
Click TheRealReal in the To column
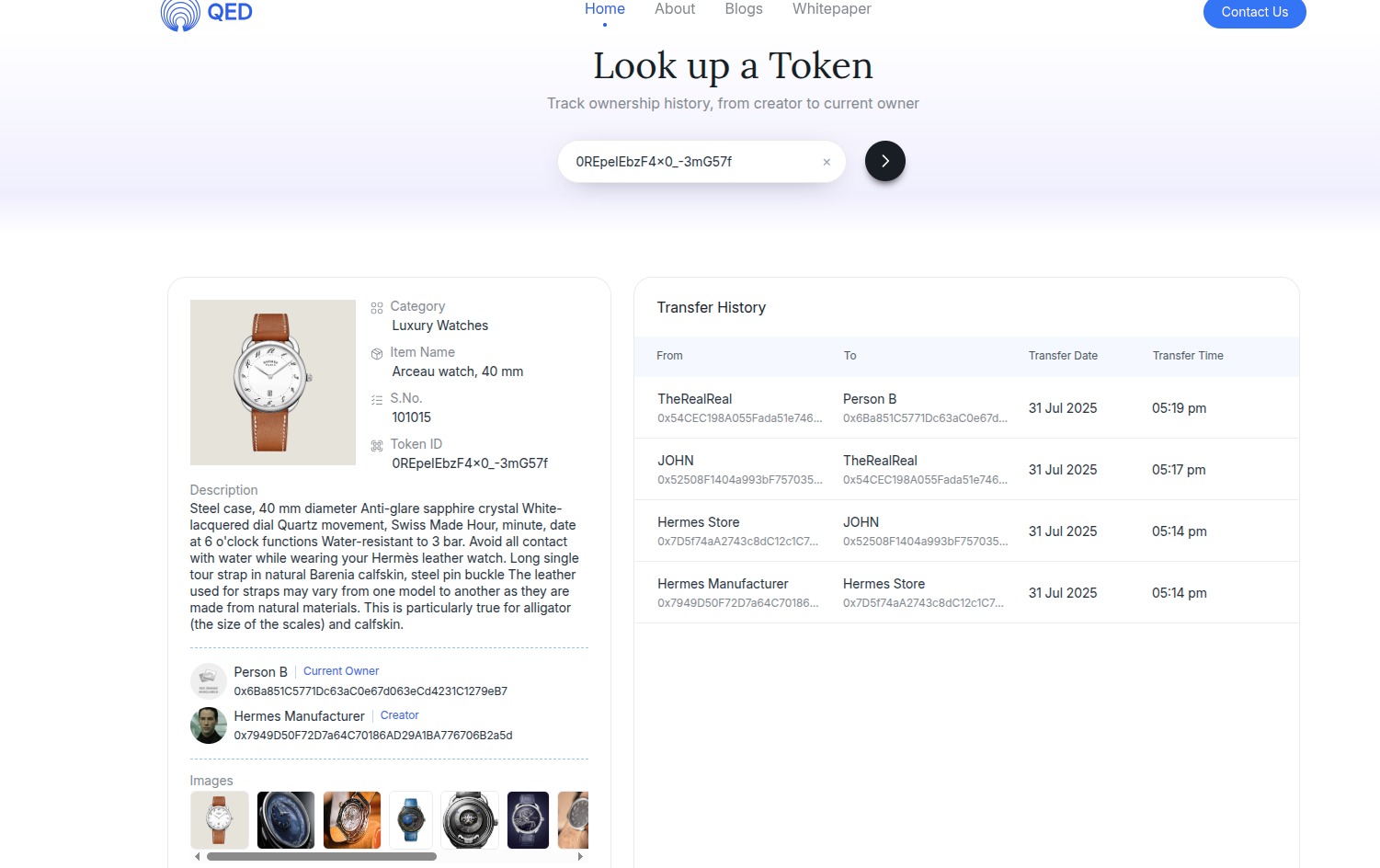click(881, 461)
